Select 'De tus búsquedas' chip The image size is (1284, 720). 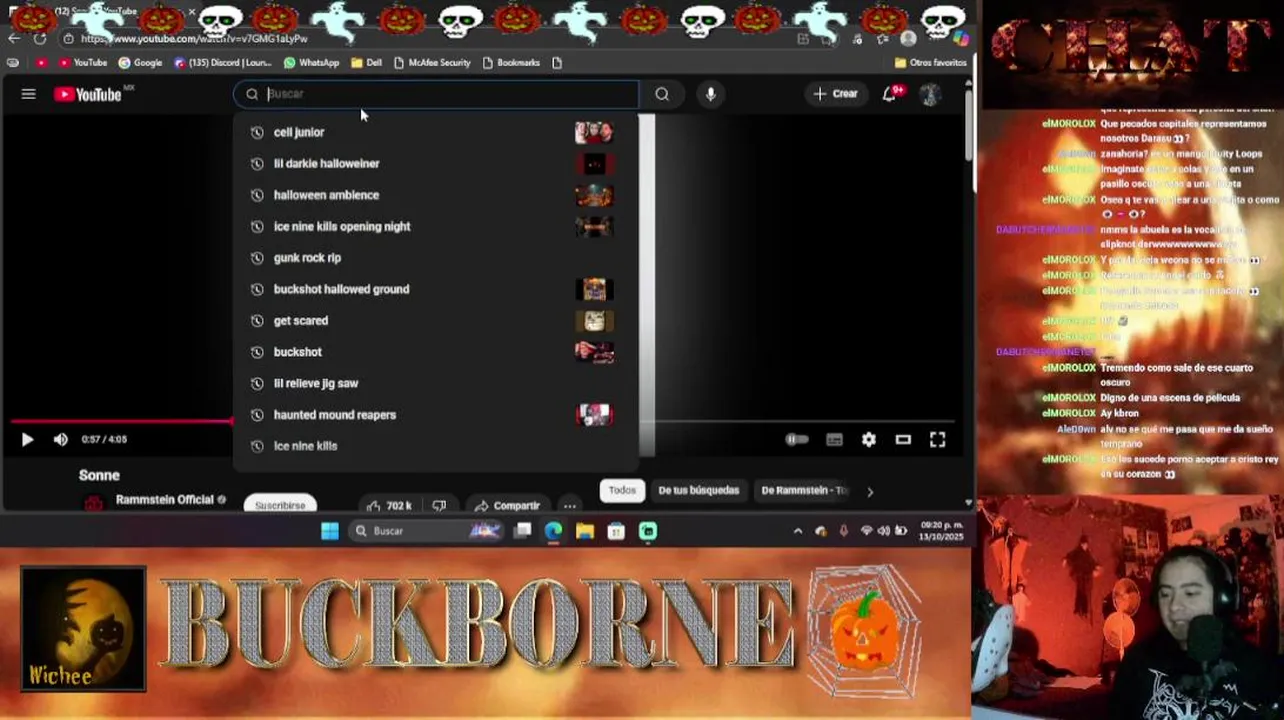[699, 490]
